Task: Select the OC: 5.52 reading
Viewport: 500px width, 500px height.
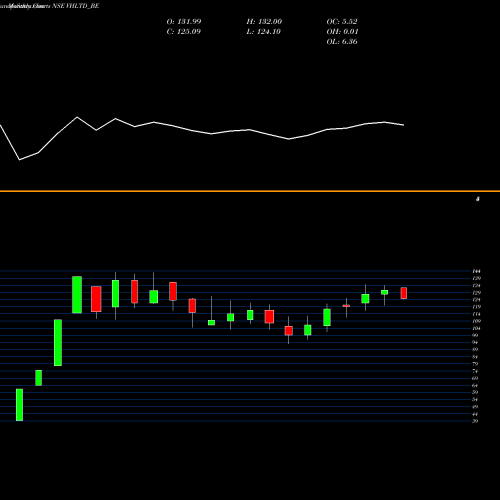Action: click(x=342, y=22)
